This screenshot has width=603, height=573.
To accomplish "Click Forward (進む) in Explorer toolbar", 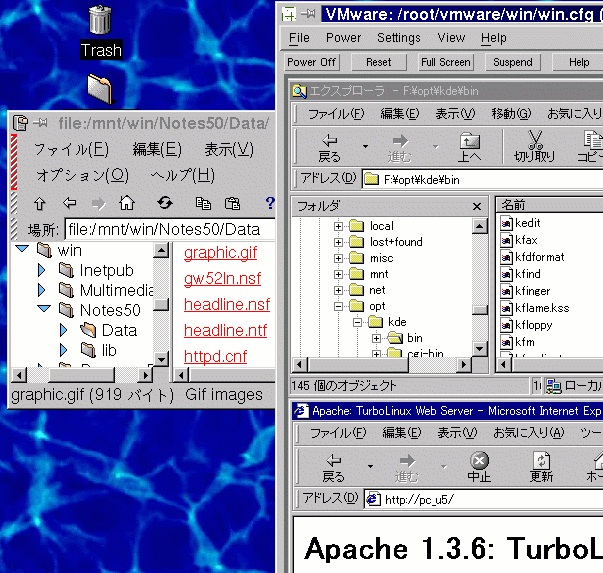I will (400, 148).
